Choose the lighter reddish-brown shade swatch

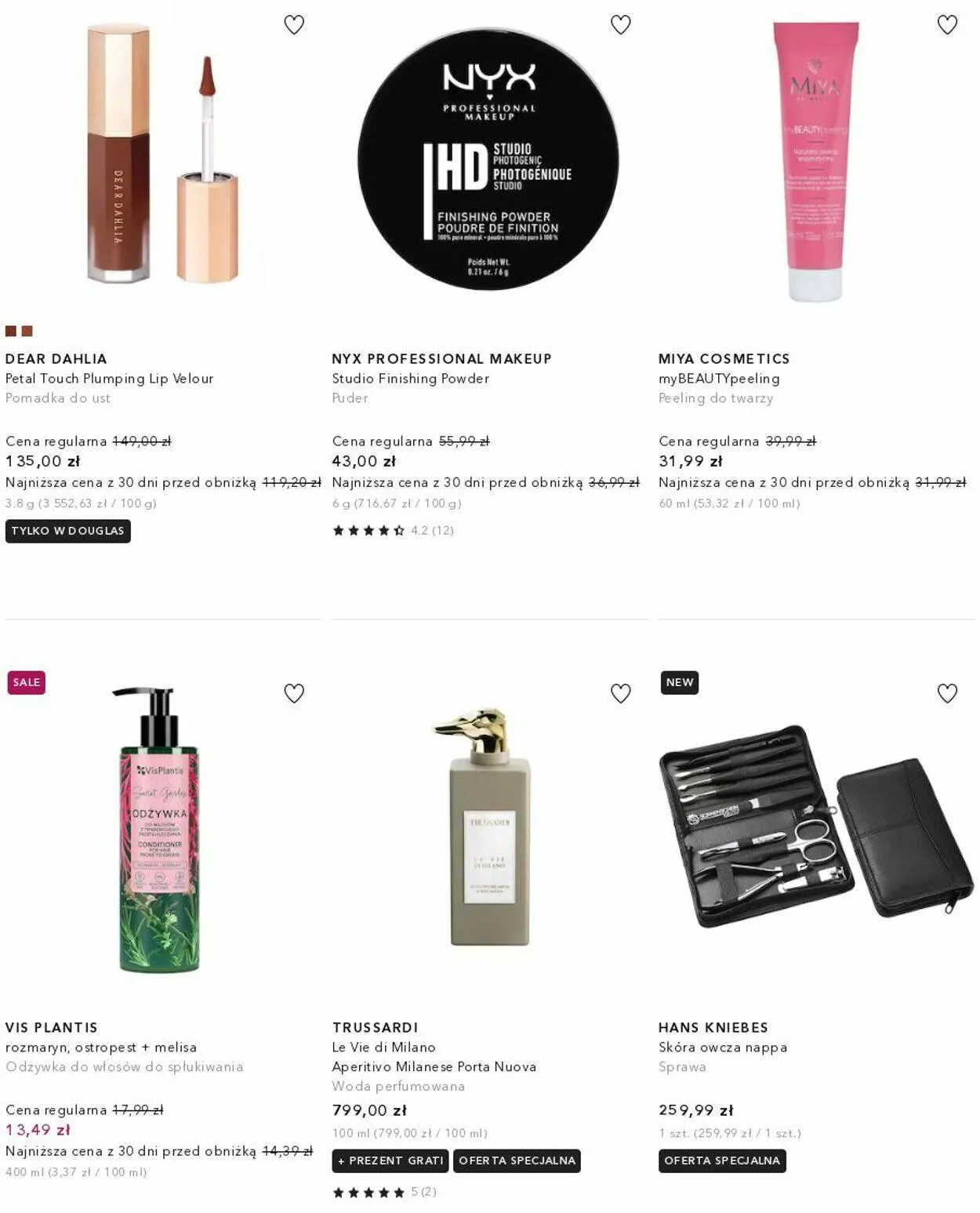click(x=27, y=331)
